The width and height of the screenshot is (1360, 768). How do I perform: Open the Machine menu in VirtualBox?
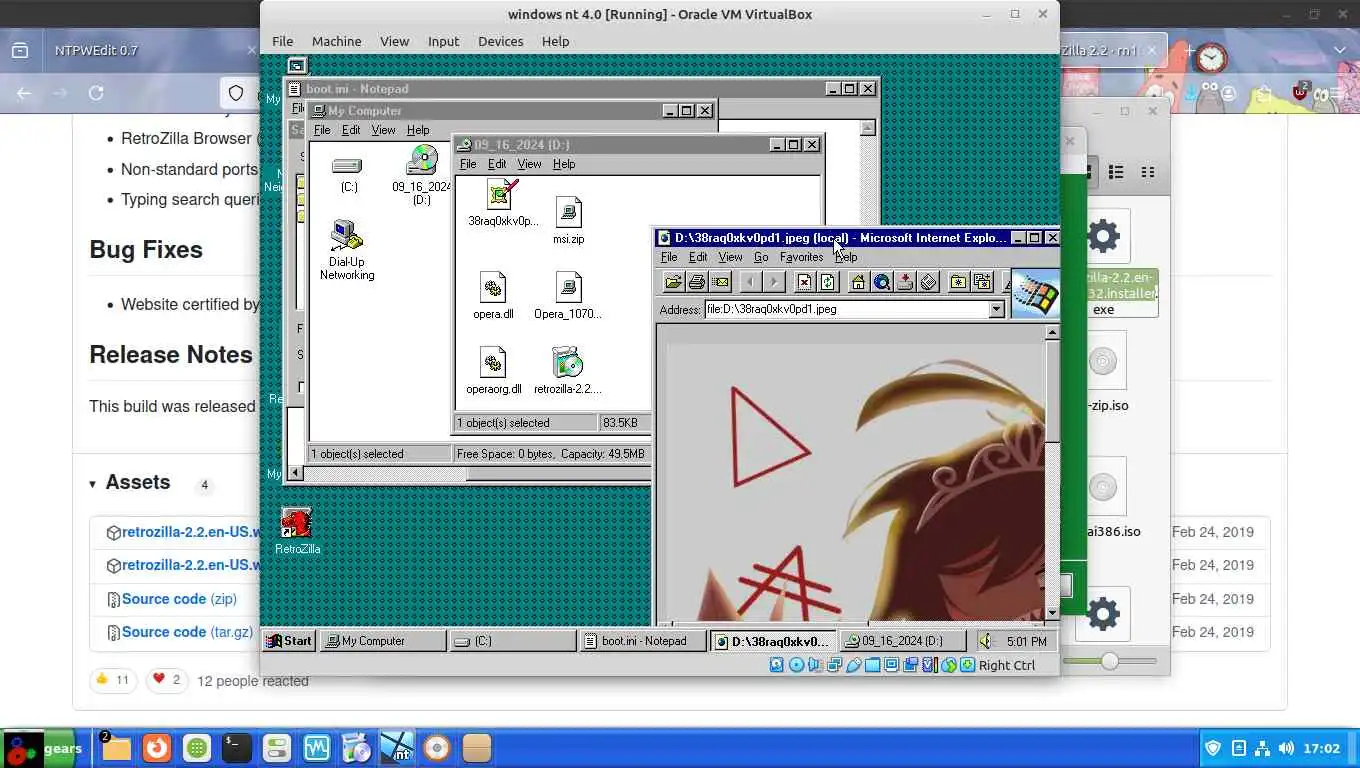[336, 41]
